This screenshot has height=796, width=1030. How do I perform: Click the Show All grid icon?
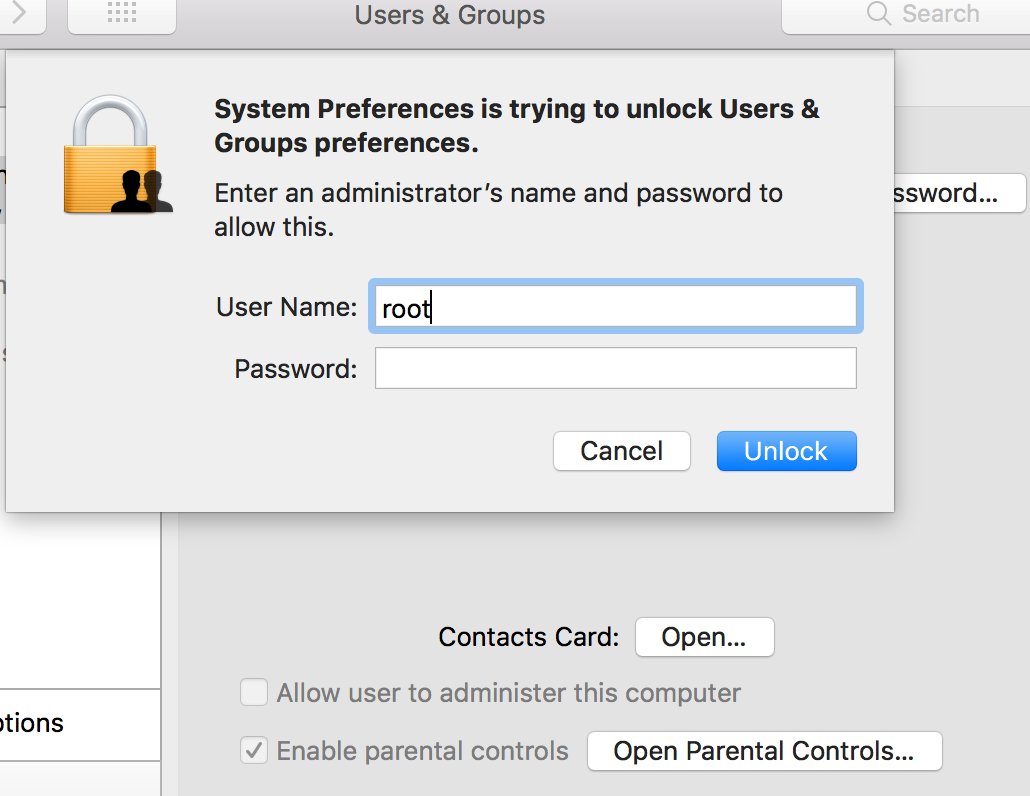pos(121,13)
